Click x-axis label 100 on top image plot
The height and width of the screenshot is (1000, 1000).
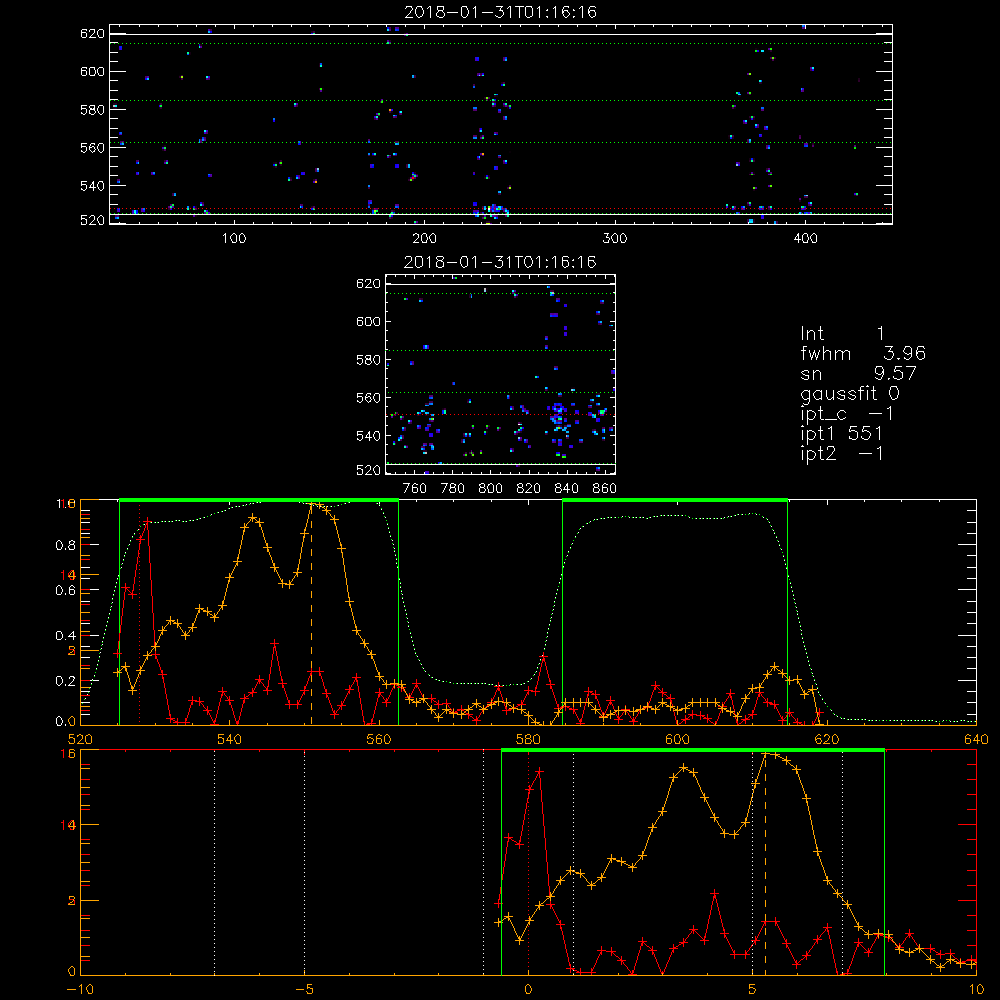pyautogui.click(x=234, y=239)
